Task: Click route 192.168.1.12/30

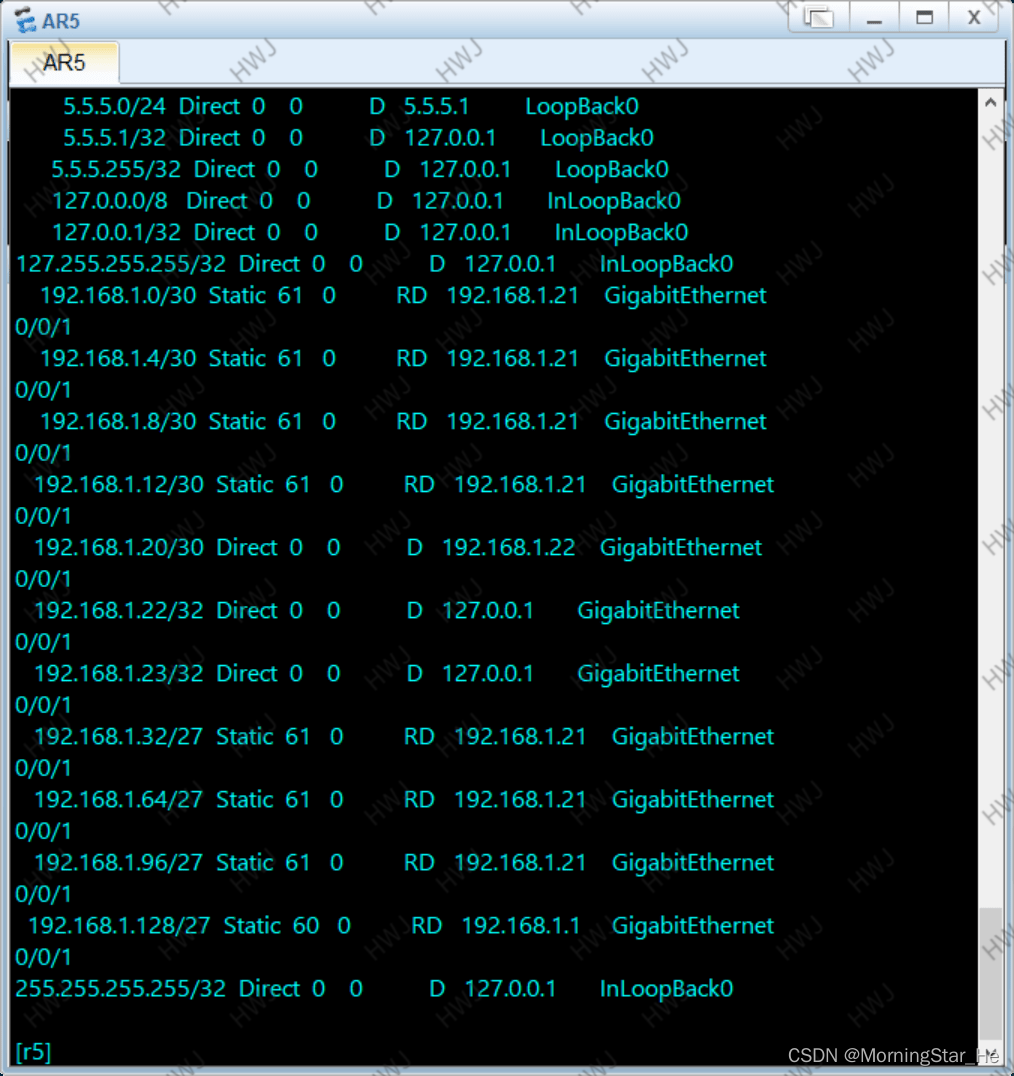Action: coord(119,484)
